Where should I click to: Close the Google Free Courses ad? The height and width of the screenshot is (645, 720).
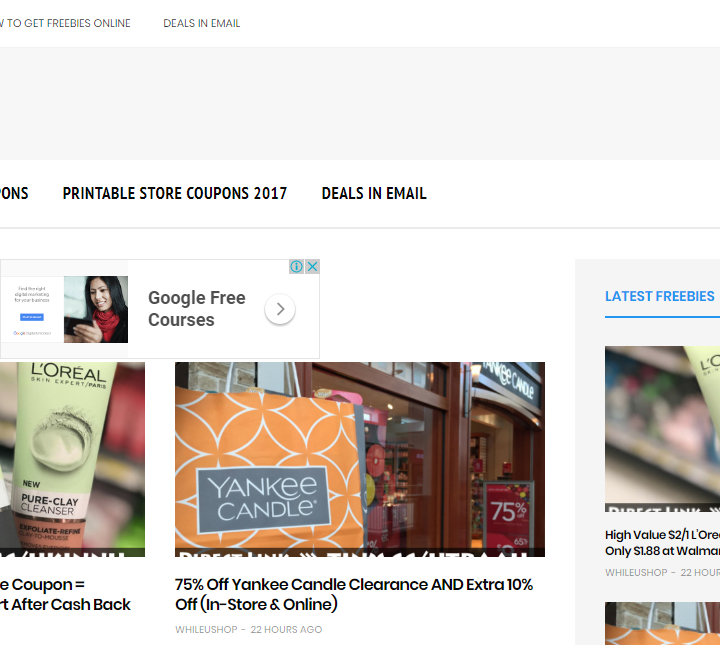[x=312, y=267]
